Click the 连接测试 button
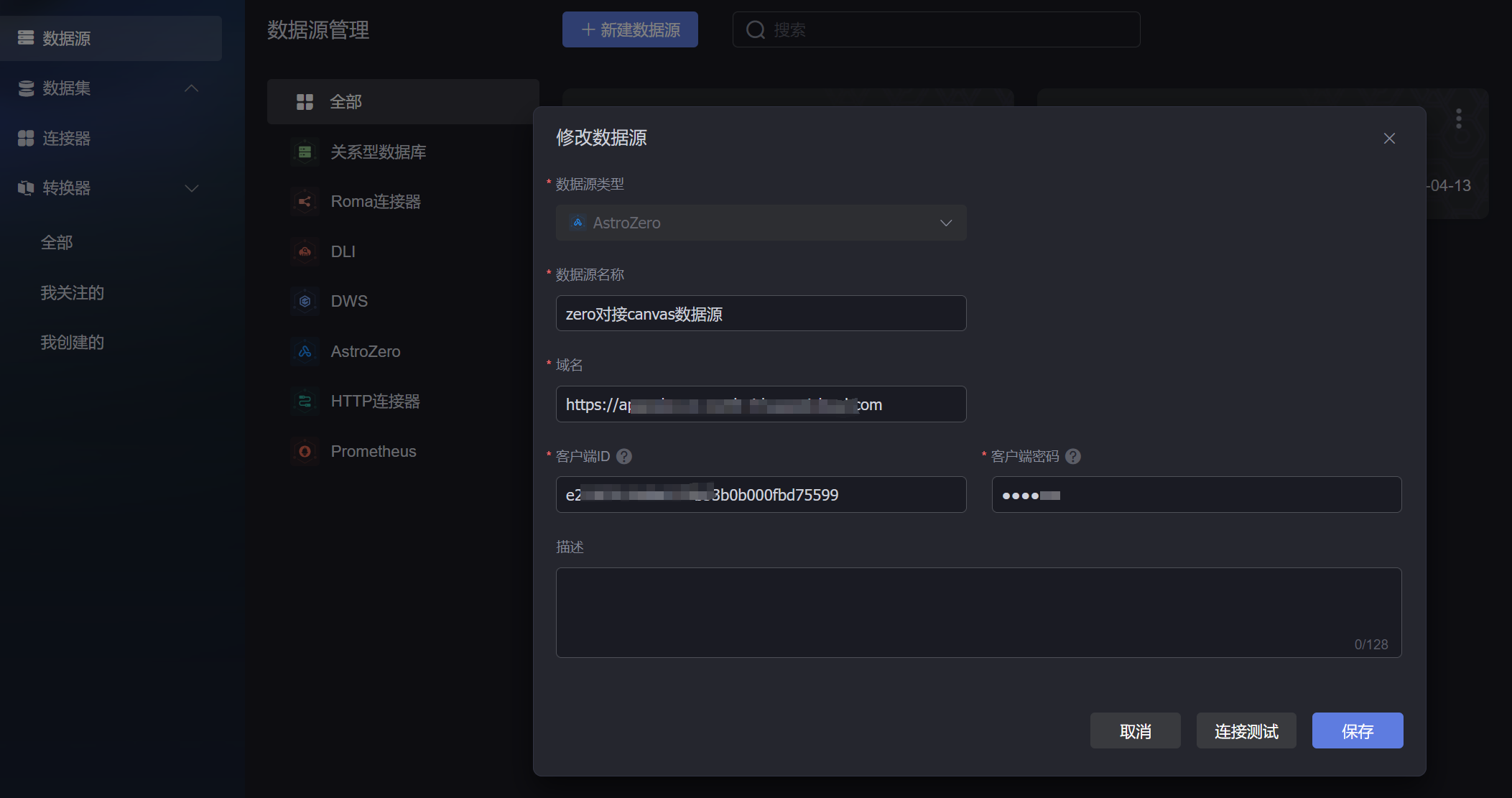This screenshot has width=1512, height=798. click(x=1246, y=731)
